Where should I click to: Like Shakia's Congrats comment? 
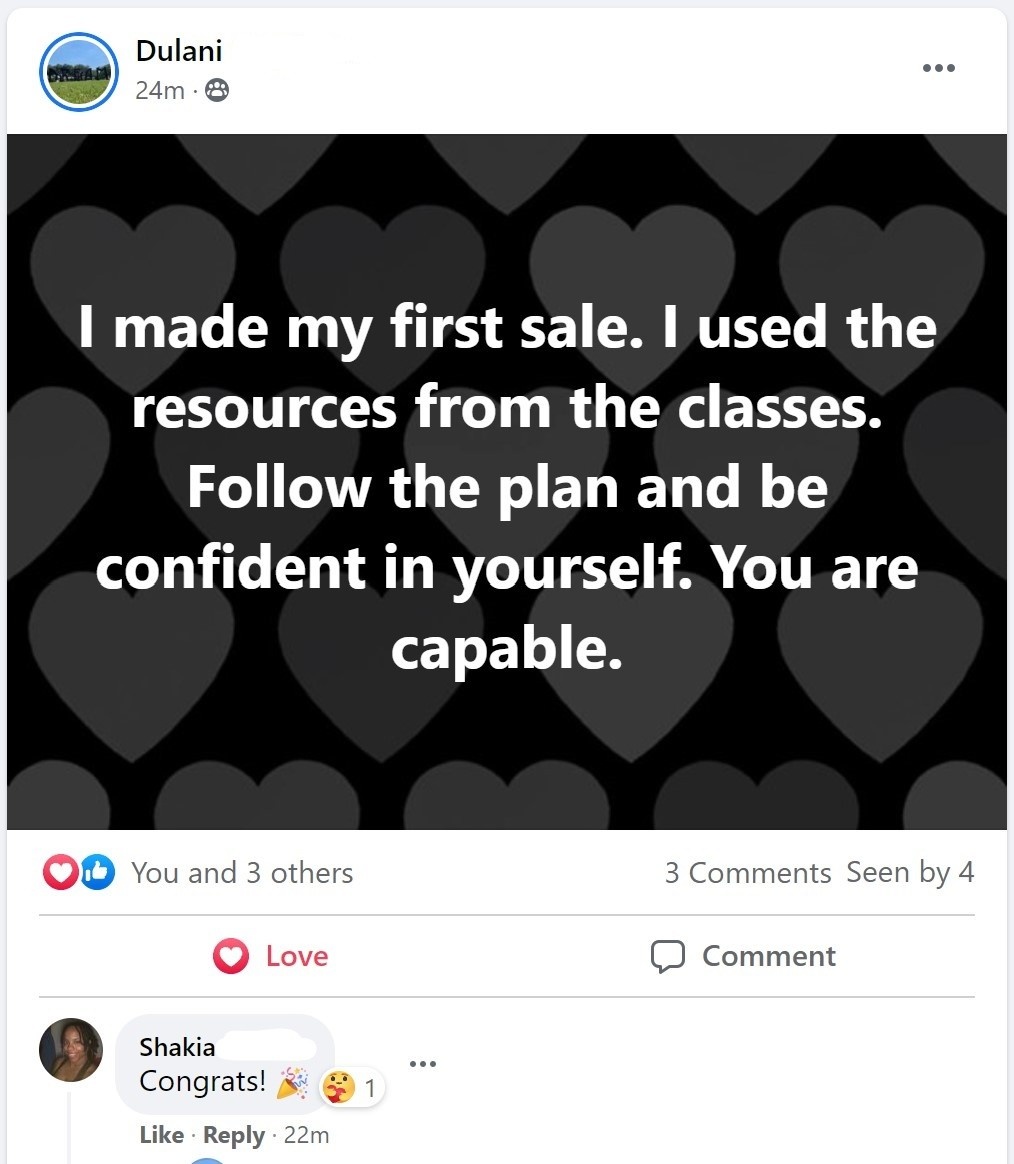162,1135
